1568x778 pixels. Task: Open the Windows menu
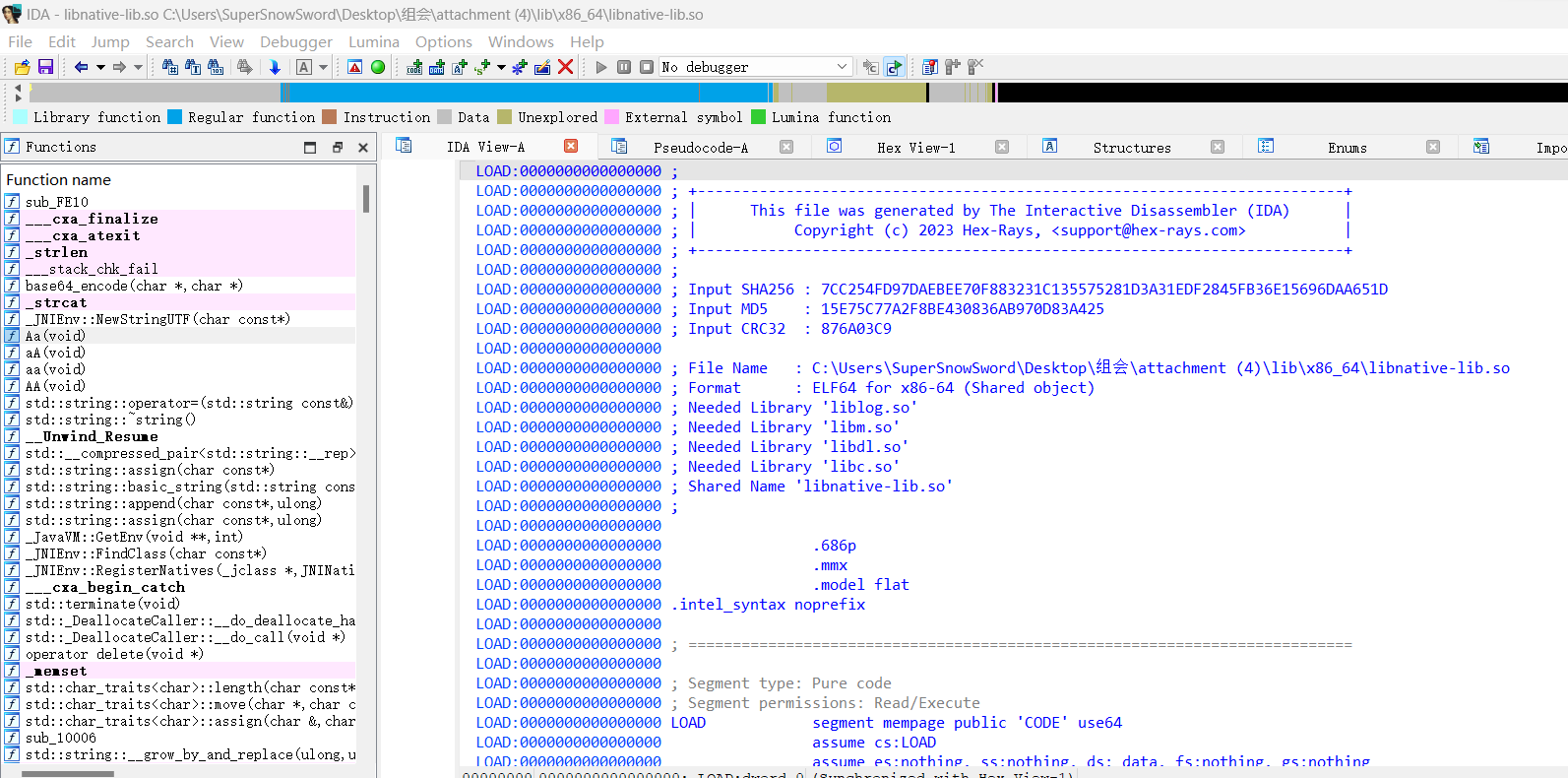(521, 41)
